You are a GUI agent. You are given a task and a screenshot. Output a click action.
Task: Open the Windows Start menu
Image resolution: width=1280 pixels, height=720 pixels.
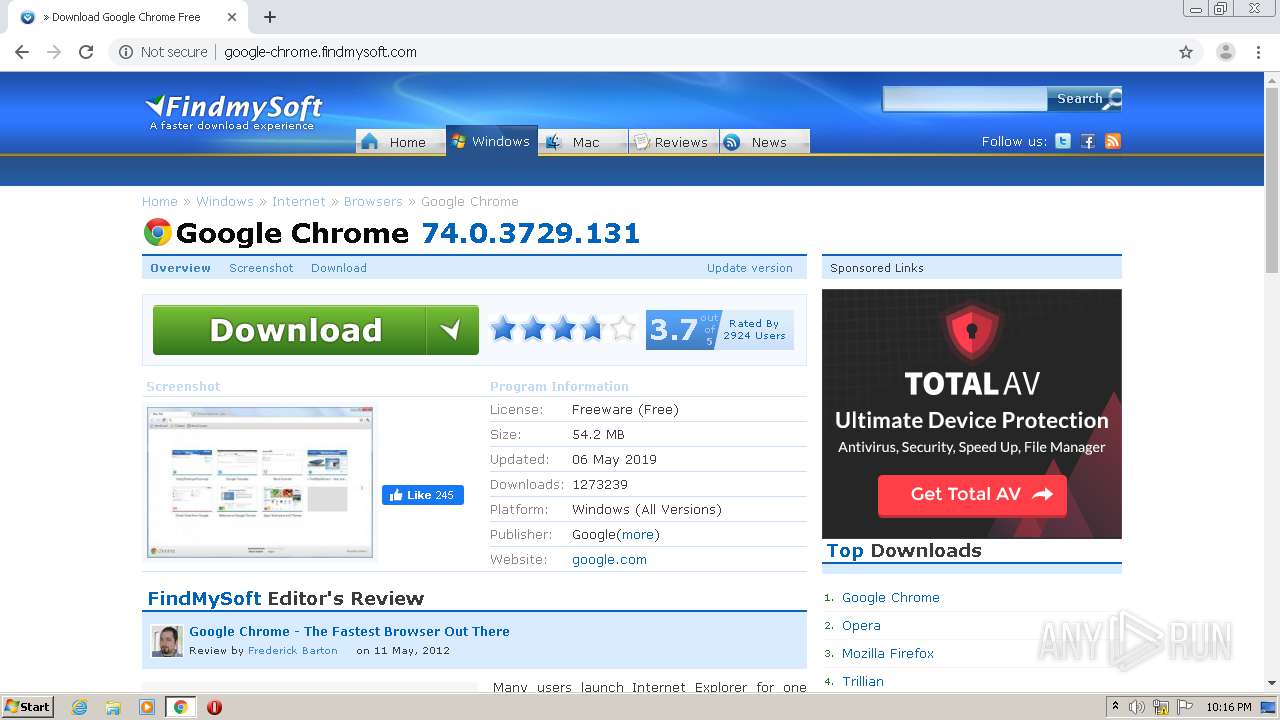coord(27,707)
